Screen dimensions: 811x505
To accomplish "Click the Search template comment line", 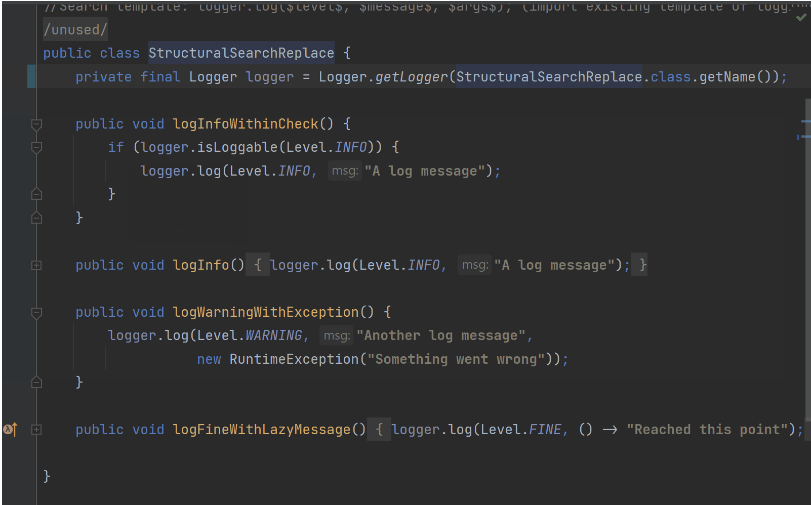I will coord(417,7).
